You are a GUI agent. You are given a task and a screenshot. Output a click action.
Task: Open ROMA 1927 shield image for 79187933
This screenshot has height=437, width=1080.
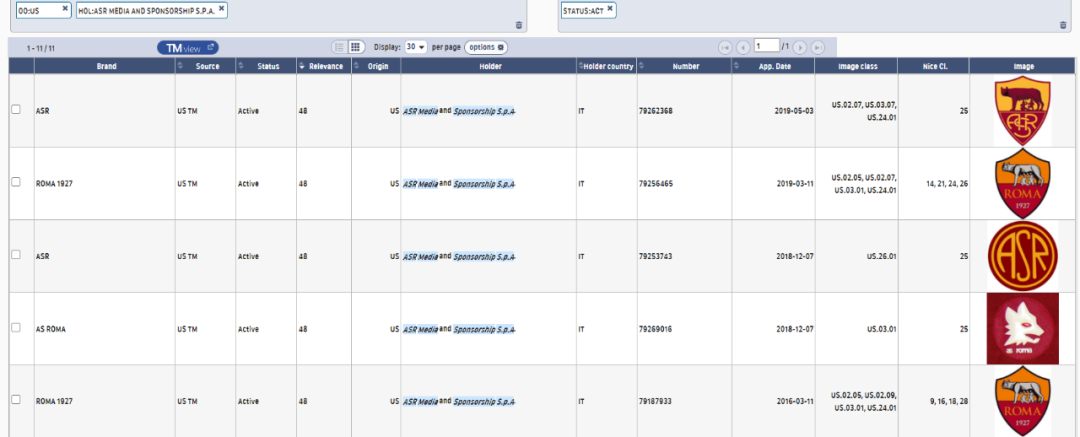[1022, 401]
